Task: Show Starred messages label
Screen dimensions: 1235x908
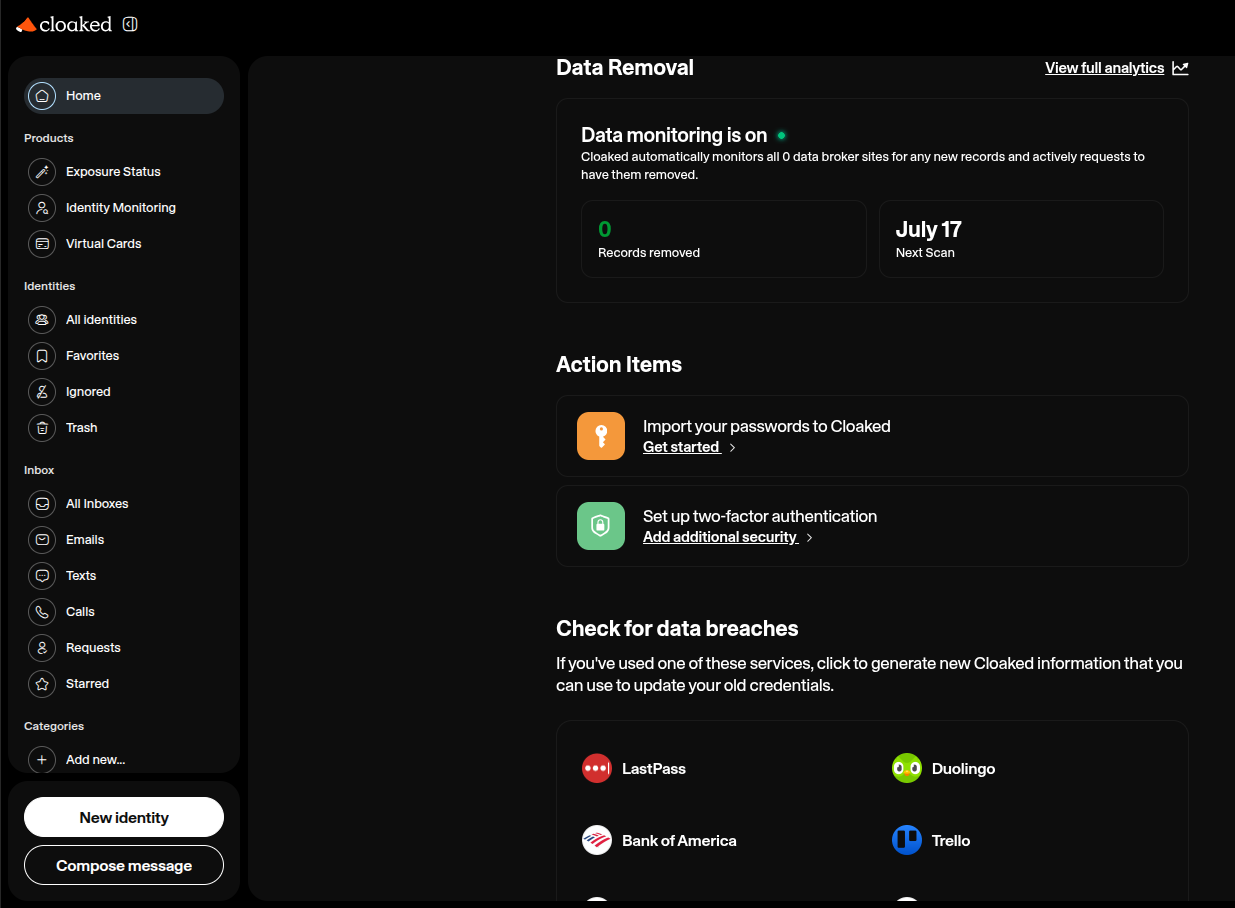Action: point(87,684)
